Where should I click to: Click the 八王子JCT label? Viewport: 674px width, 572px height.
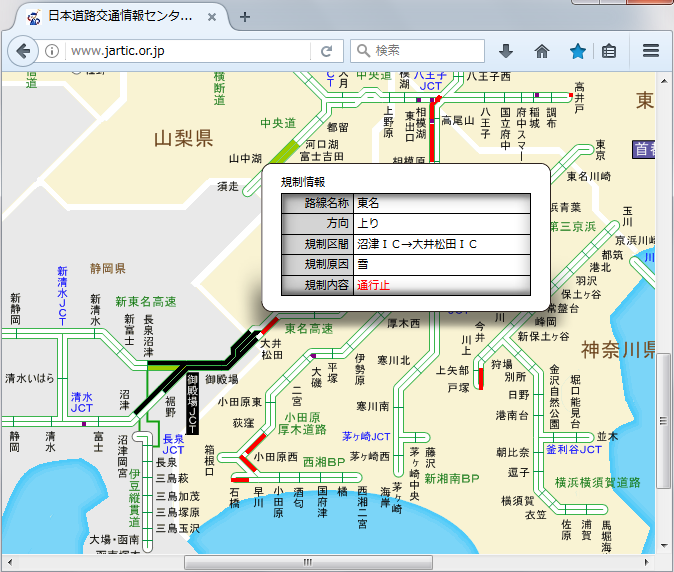tap(430, 82)
